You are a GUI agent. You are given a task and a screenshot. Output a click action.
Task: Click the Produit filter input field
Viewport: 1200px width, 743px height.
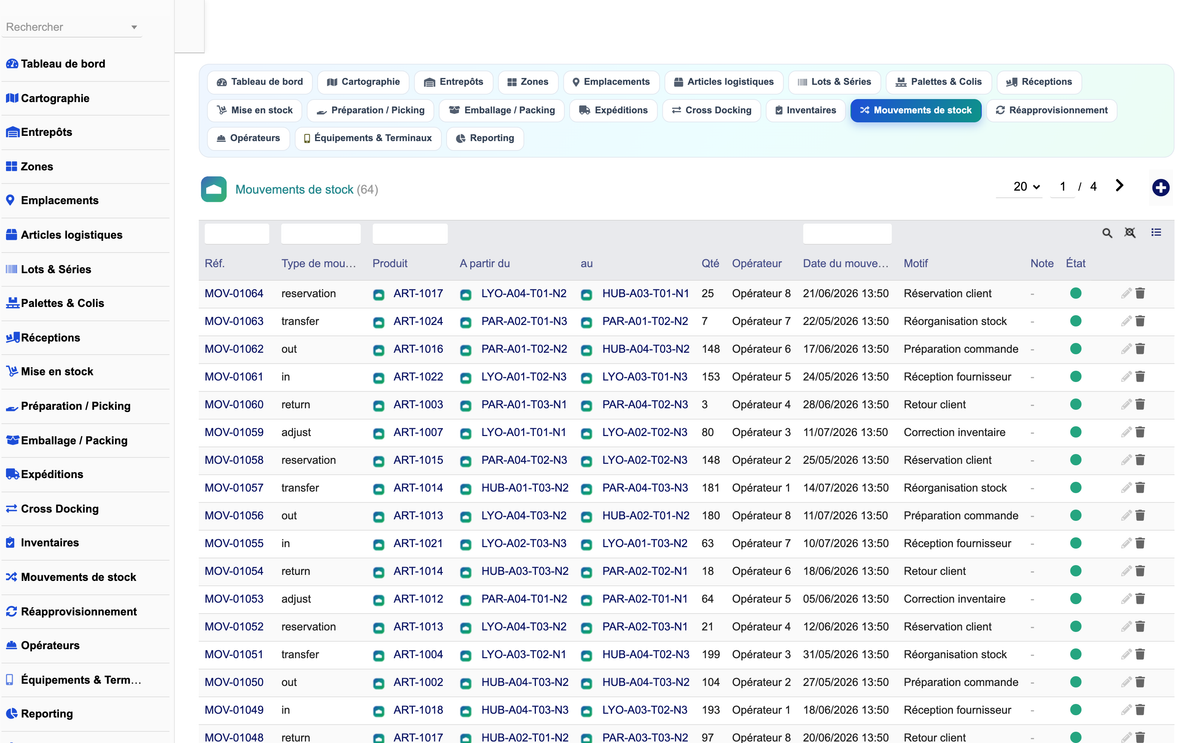pyautogui.click(x=410, y=234)
